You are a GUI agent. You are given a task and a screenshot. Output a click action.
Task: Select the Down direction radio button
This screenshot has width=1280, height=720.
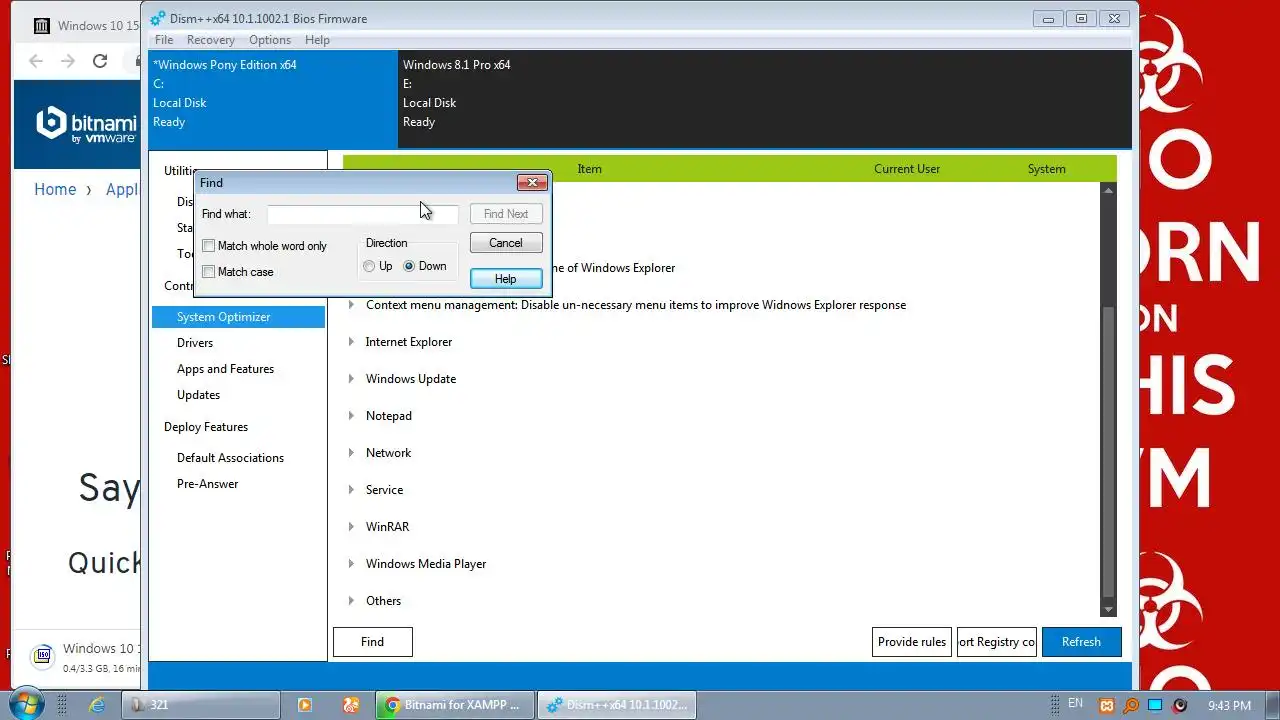click(x=409, y=266)
